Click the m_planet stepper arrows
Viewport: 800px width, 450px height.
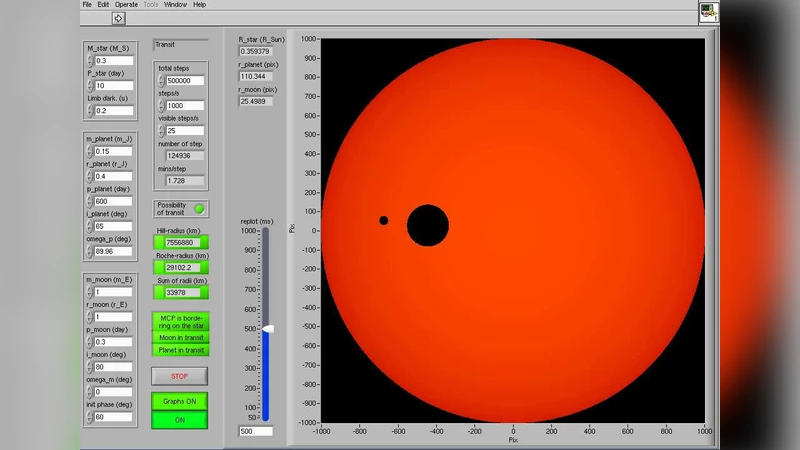tap(89, 151)
